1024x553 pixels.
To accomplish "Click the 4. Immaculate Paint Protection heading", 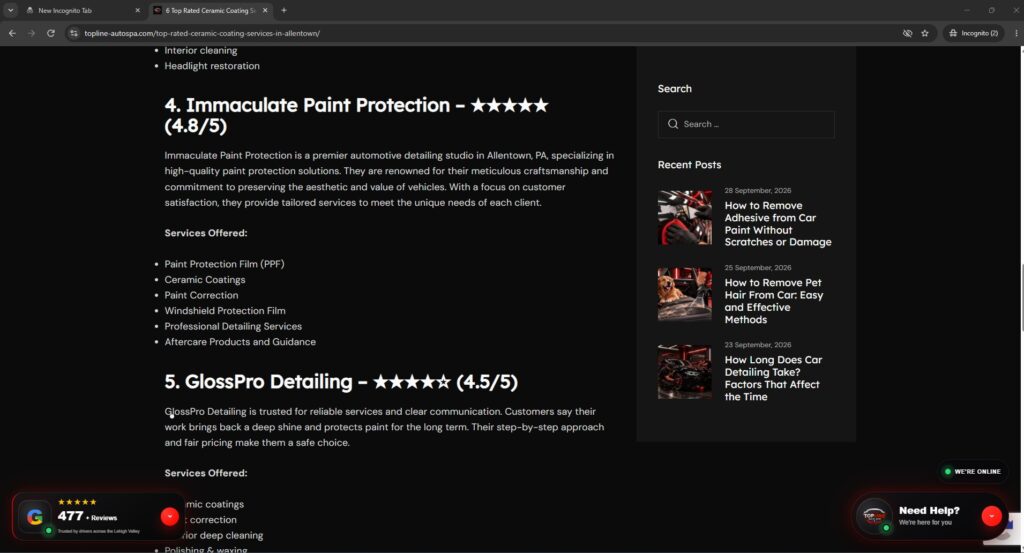I will click(x=357, y=115).
